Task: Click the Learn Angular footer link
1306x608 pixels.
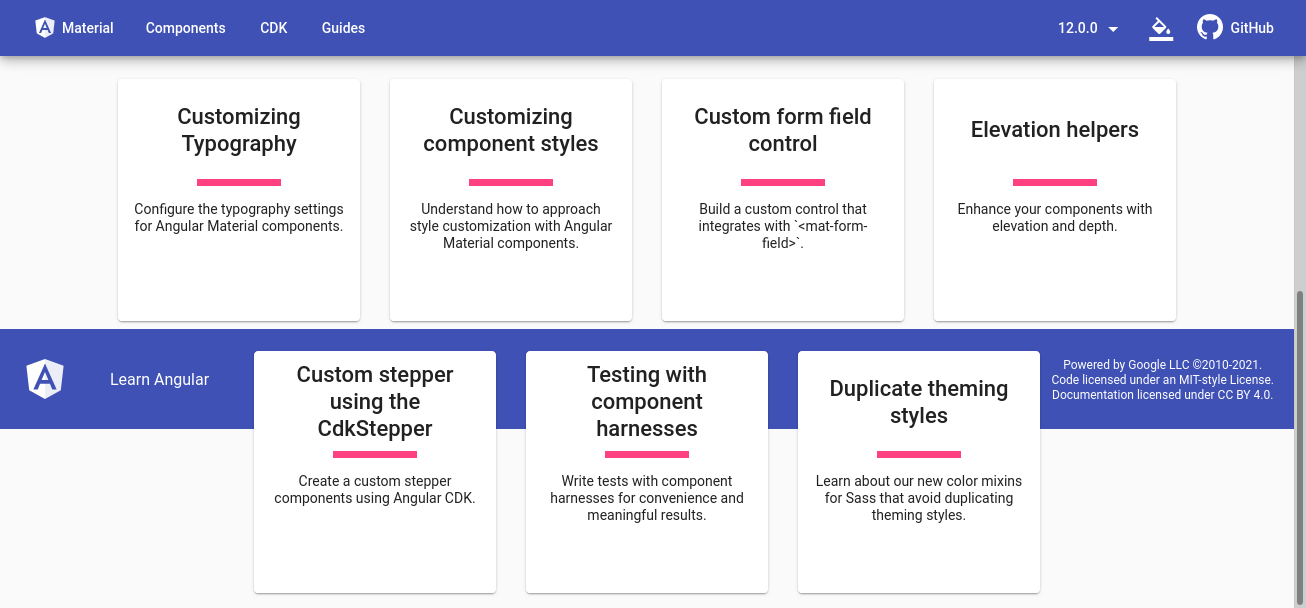Action: (159, 379)
